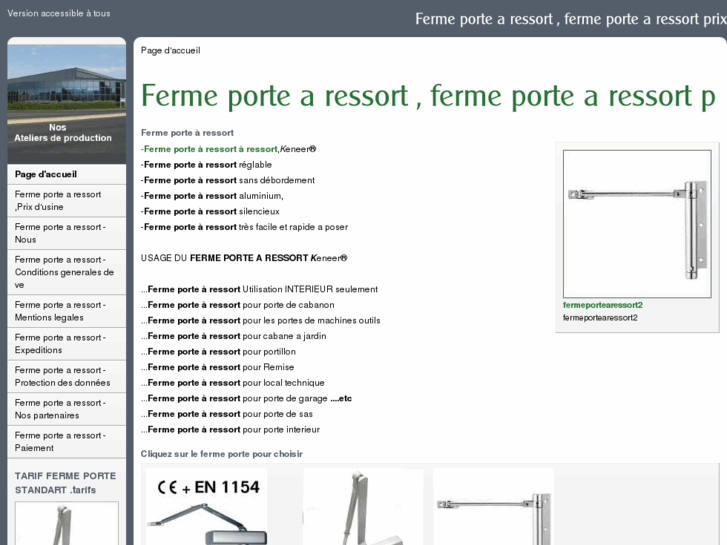This screenshot has width=727, height=545.
Task: Click the line 'pour Remise'
Action: click(x=268, y=367)
